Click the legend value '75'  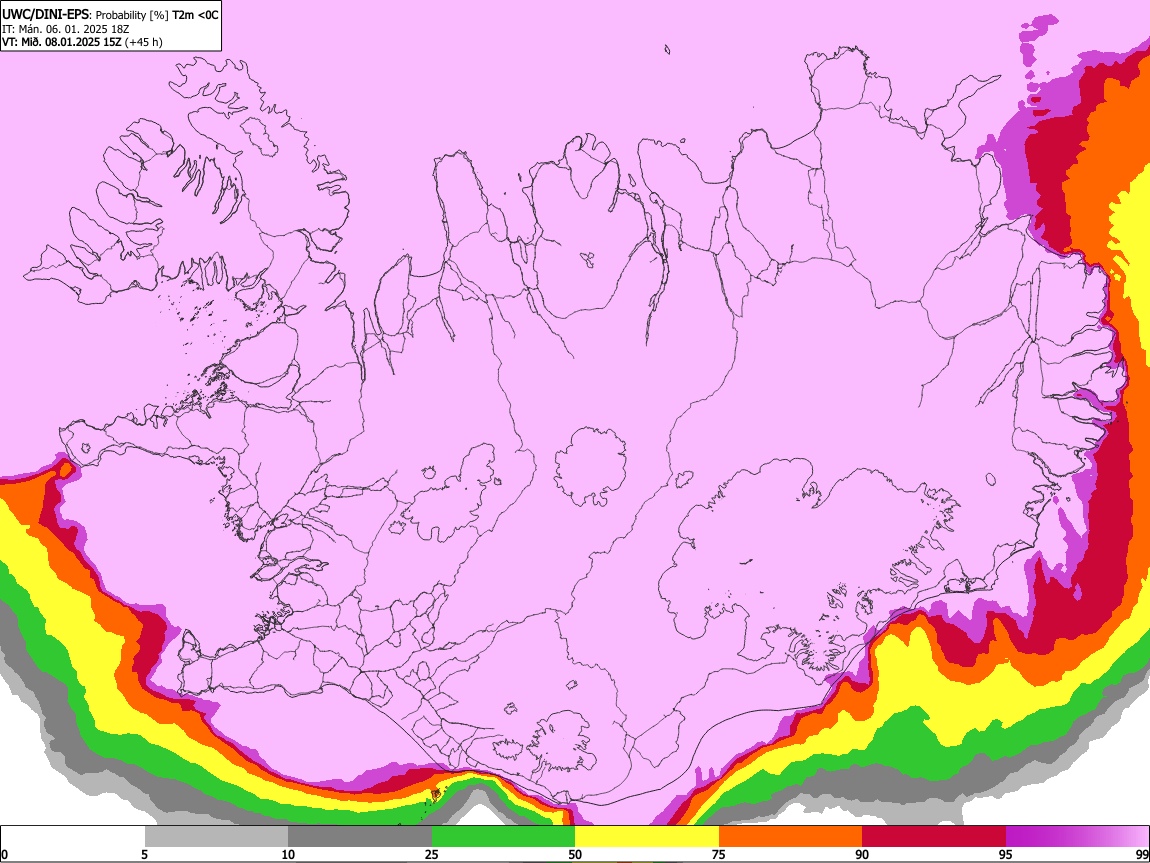719,855
